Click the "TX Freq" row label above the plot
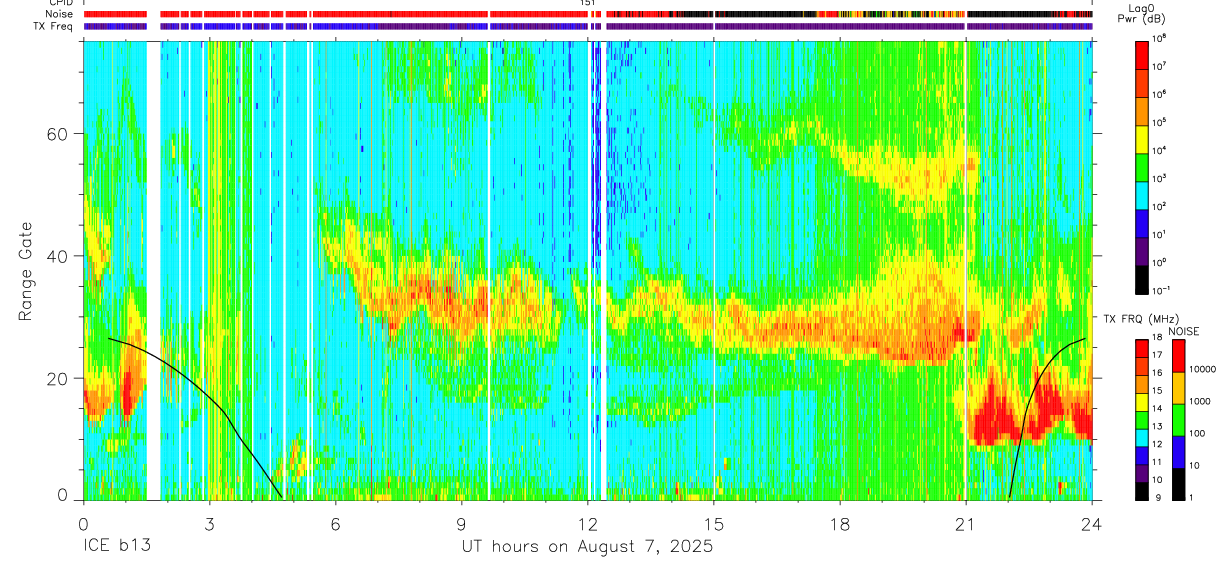The width and height of the screenshot is (1228, 567). pyautogui.click(x=54, y=26)
